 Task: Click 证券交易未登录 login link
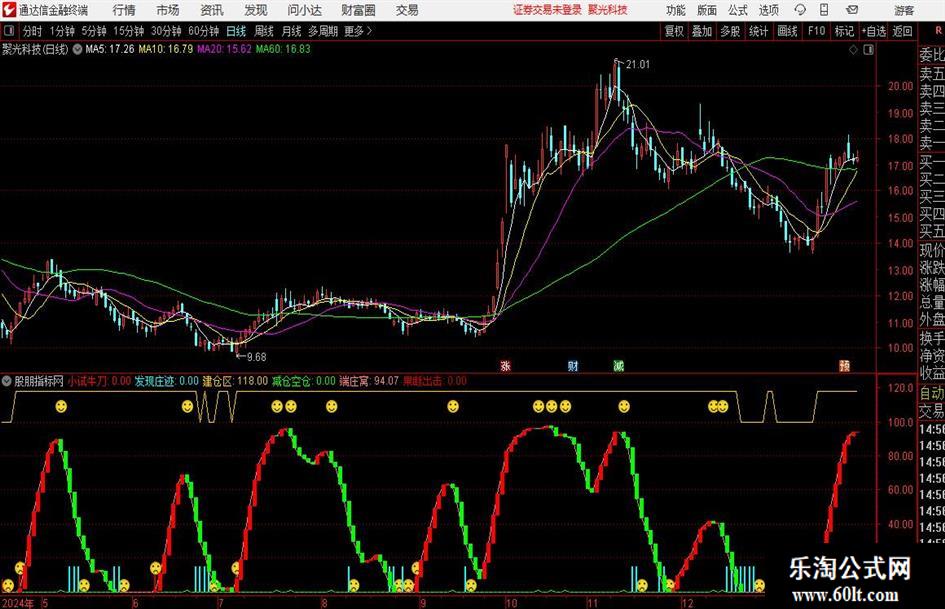[547, 10]
